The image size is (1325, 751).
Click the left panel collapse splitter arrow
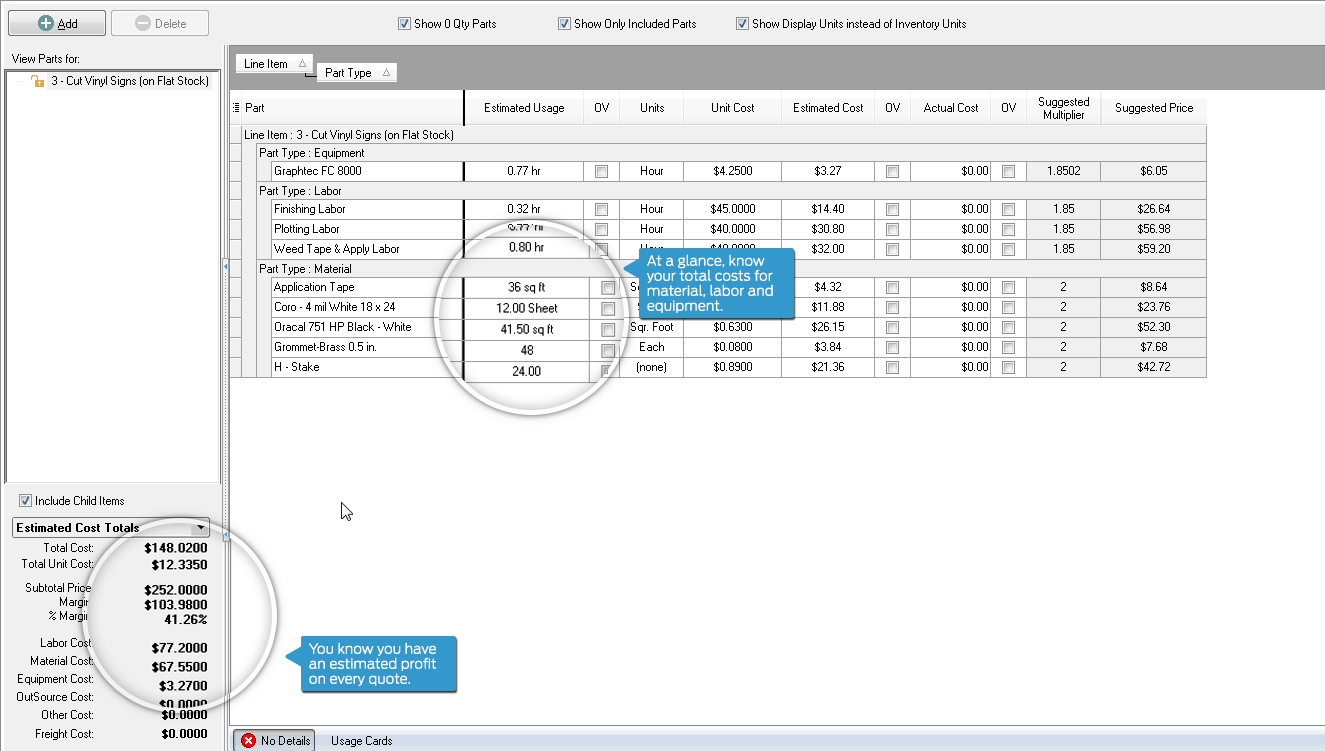pyautogui.click(x=226, y=267)
